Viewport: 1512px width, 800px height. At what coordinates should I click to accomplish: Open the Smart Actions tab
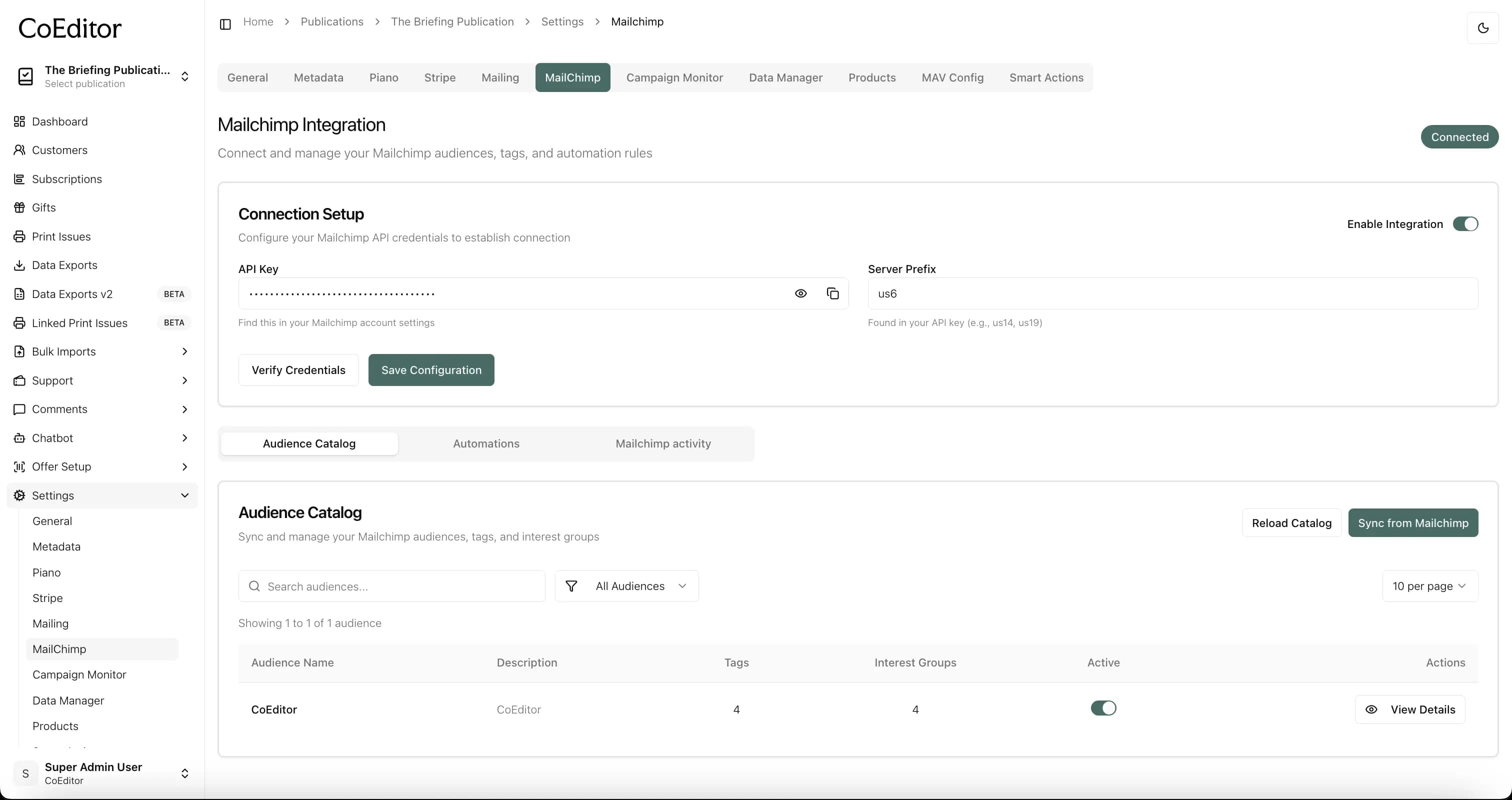(1046, 77)
